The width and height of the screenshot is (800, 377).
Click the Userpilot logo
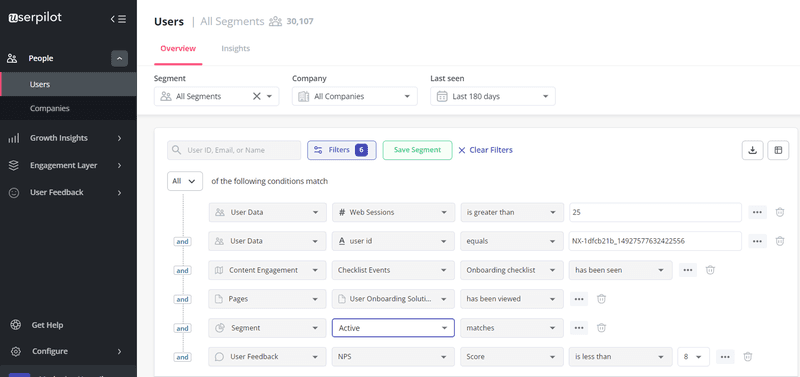tap(35, 18)
